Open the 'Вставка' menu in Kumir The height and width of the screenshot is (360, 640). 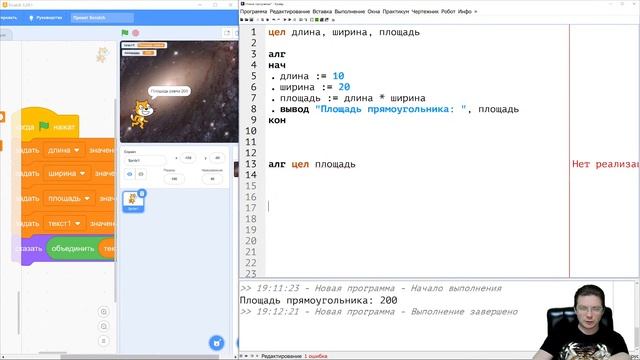322,11
